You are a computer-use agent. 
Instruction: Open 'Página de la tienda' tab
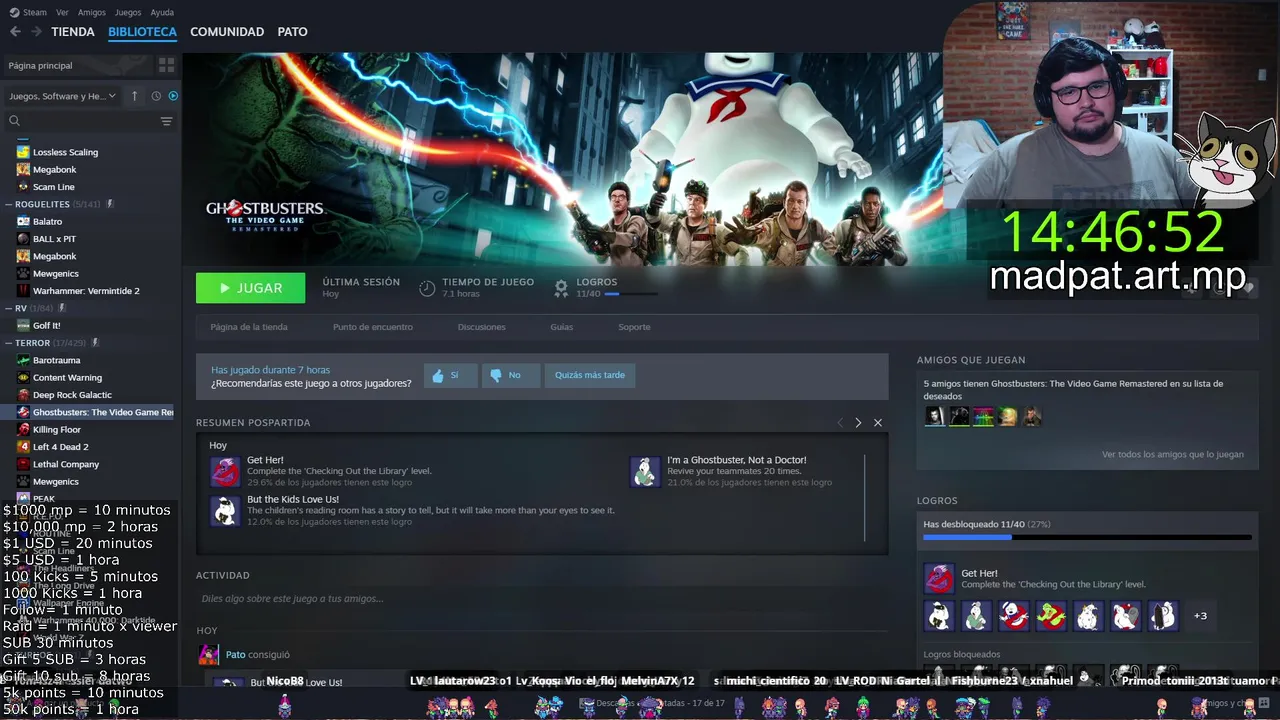[249, 327]
